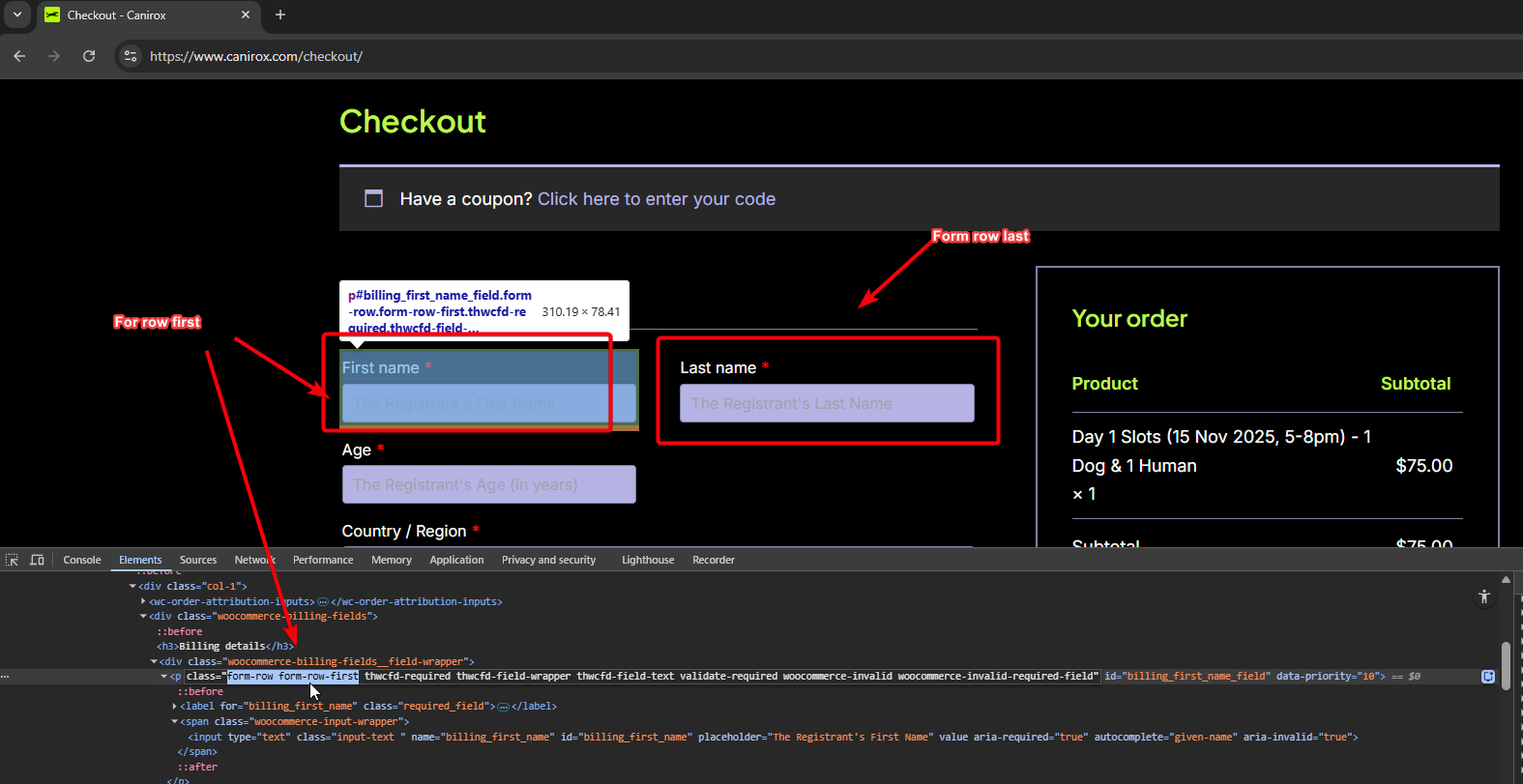Click the Ask AI icon on selected element row
This screenshot has height=784, width=1523.
(1488, 677)
